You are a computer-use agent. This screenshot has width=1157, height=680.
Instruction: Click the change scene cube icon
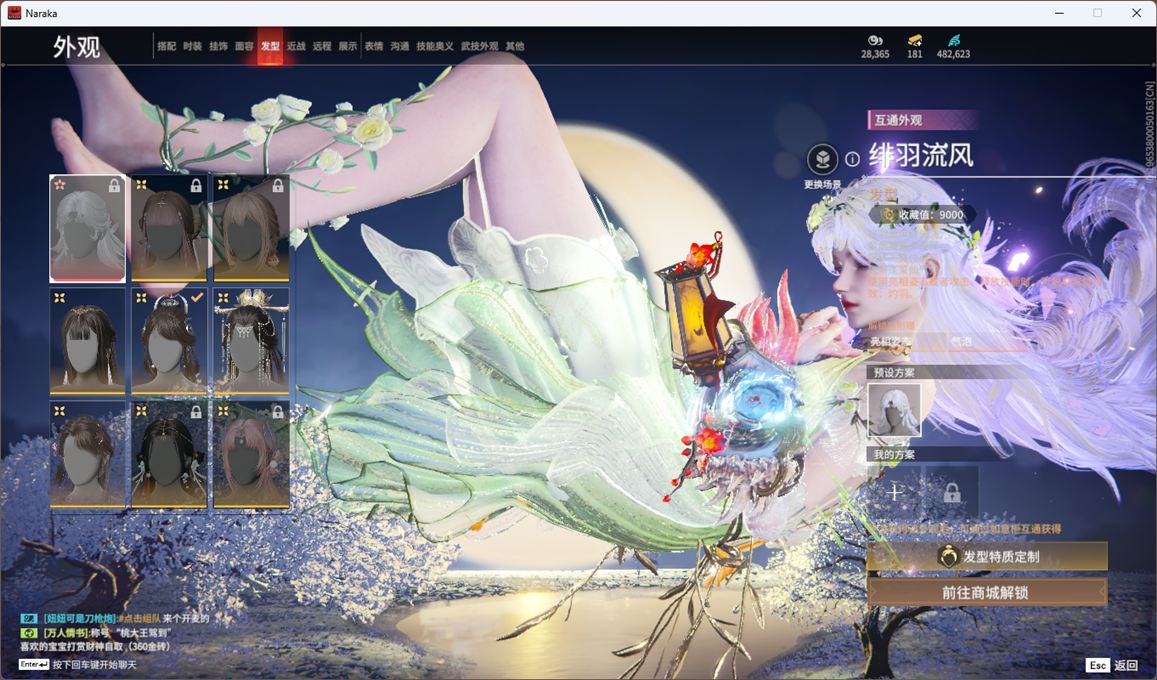pyautogui.click(x=822, y=160)
